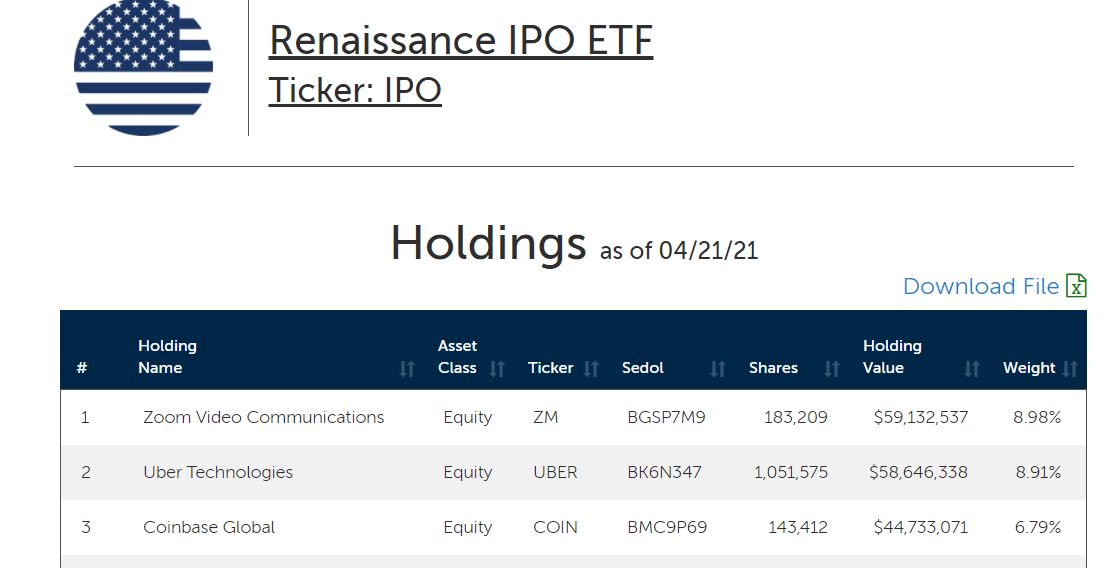This screenshot has height=568, width=1119.
Task: Click the Excel file icon
Action: click(x=1076, y=286)
